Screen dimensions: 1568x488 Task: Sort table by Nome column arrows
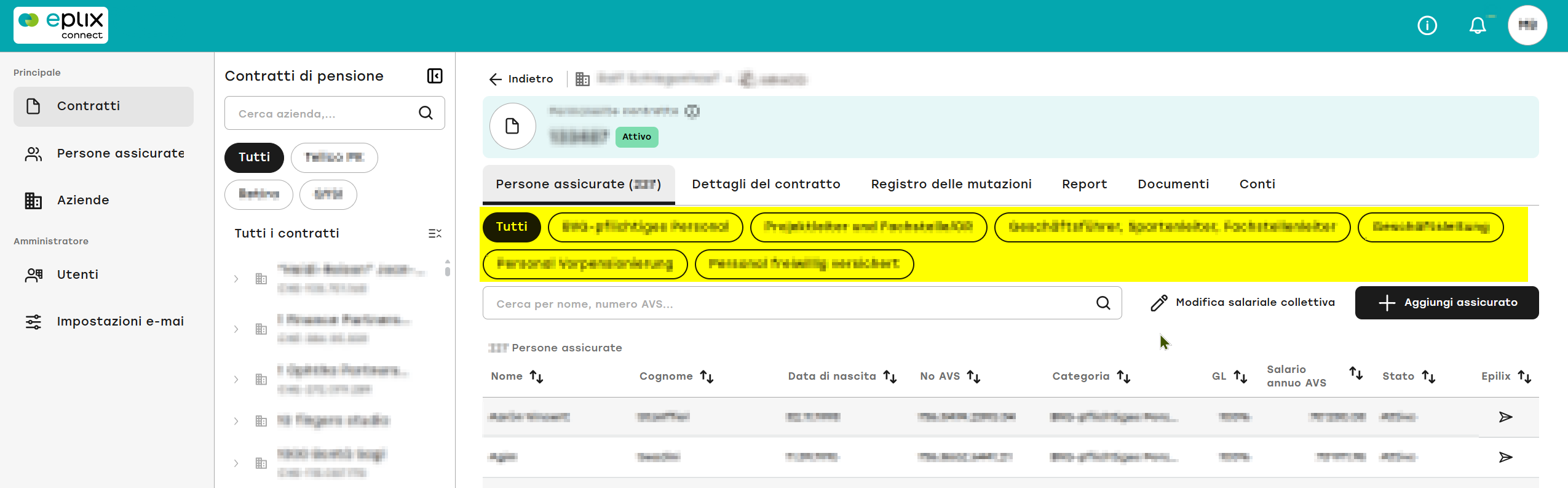(537, 377)
